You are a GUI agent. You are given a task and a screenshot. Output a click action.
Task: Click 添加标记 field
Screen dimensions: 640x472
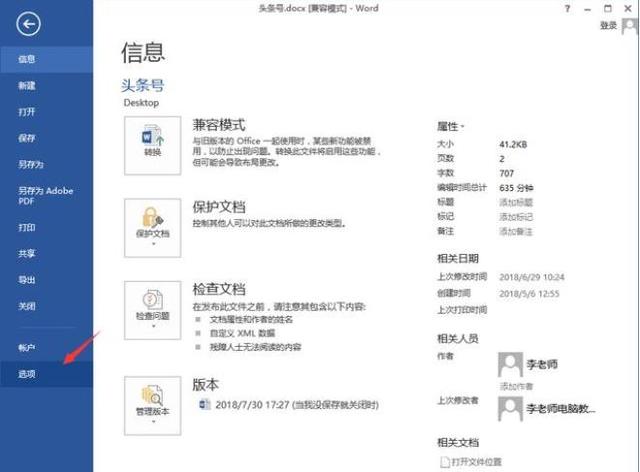pos(516,217)
